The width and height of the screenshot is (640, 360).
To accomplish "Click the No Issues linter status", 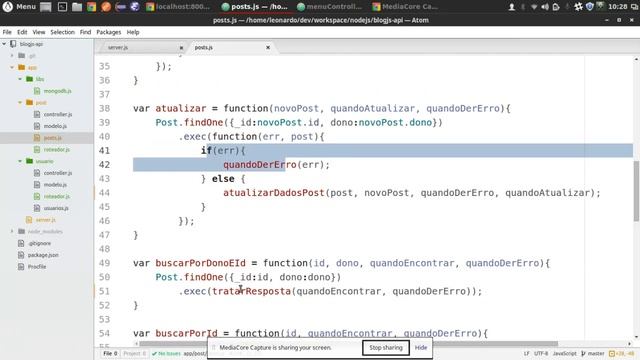I will tap(166, 353).
